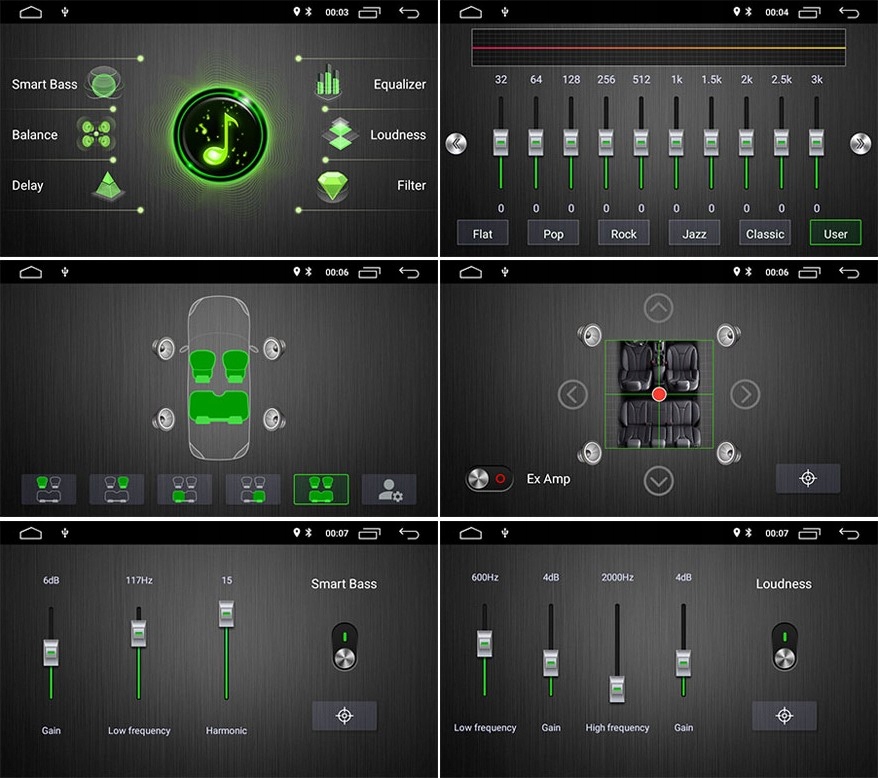Image resolution: width=878 pixels, height=778 pixels.
Task: Choose the all-seats focus preset
Action: (321, 489)
